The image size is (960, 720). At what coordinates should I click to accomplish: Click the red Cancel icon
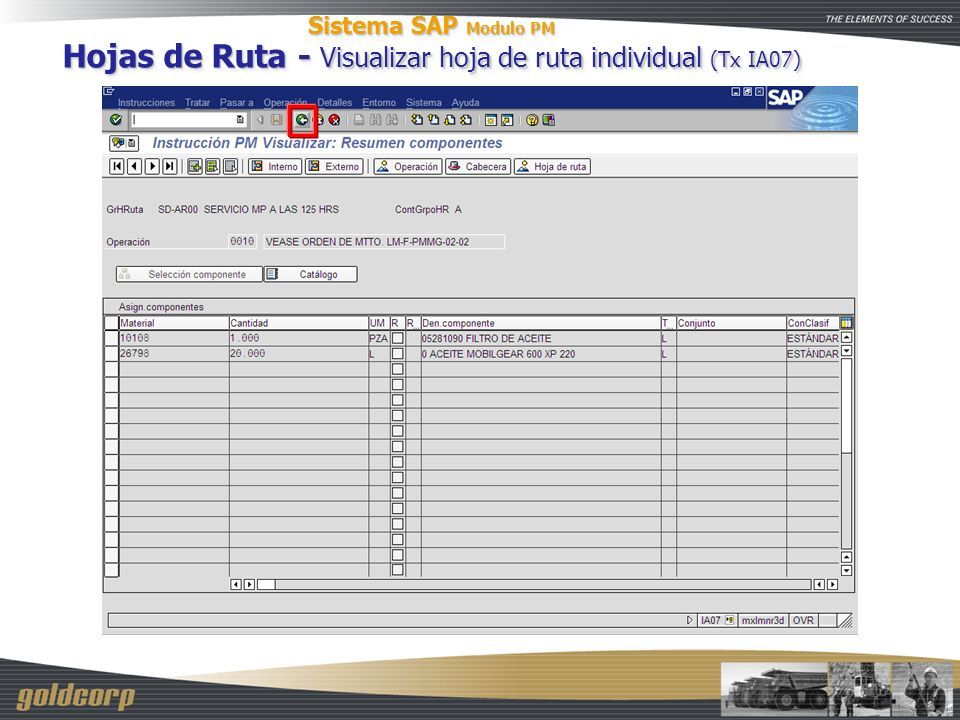(334, 120)
